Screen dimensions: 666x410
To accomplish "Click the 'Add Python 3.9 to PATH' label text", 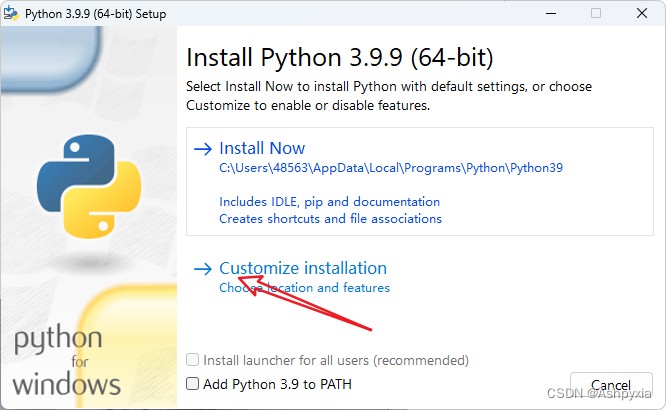I will pyautogui.click(x=277, y=384).
